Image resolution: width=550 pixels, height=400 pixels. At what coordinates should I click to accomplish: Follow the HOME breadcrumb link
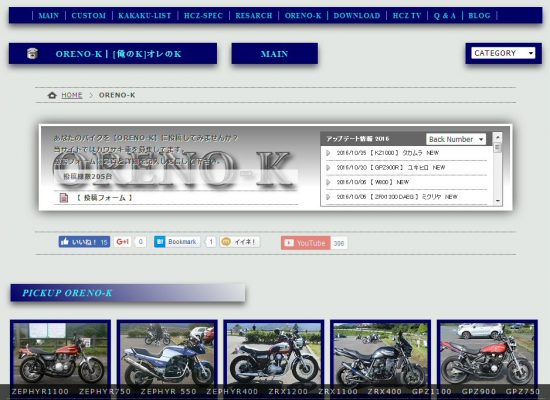(x=72, y=95)
